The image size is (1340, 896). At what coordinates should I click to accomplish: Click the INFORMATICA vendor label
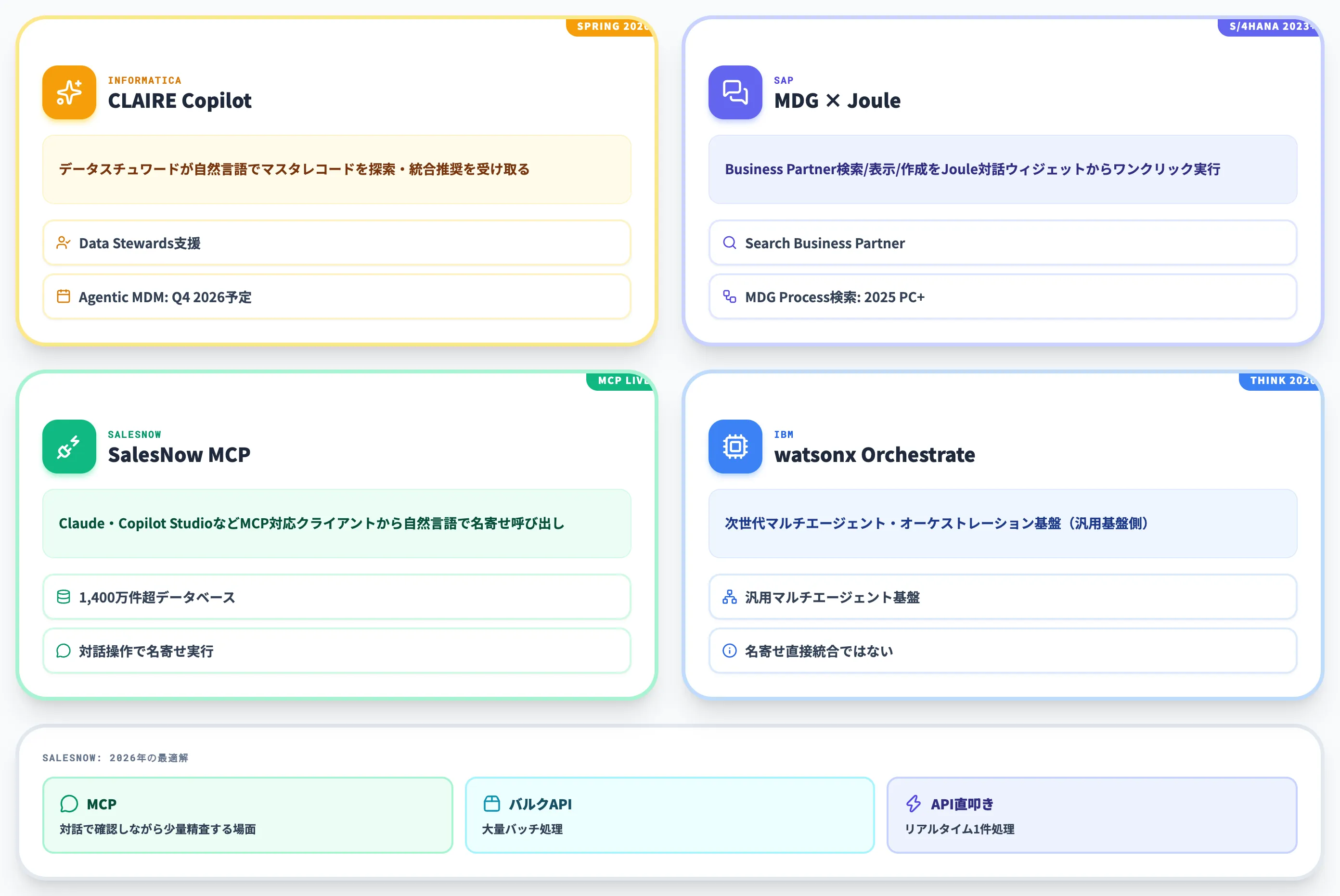(x=144, y=80)
